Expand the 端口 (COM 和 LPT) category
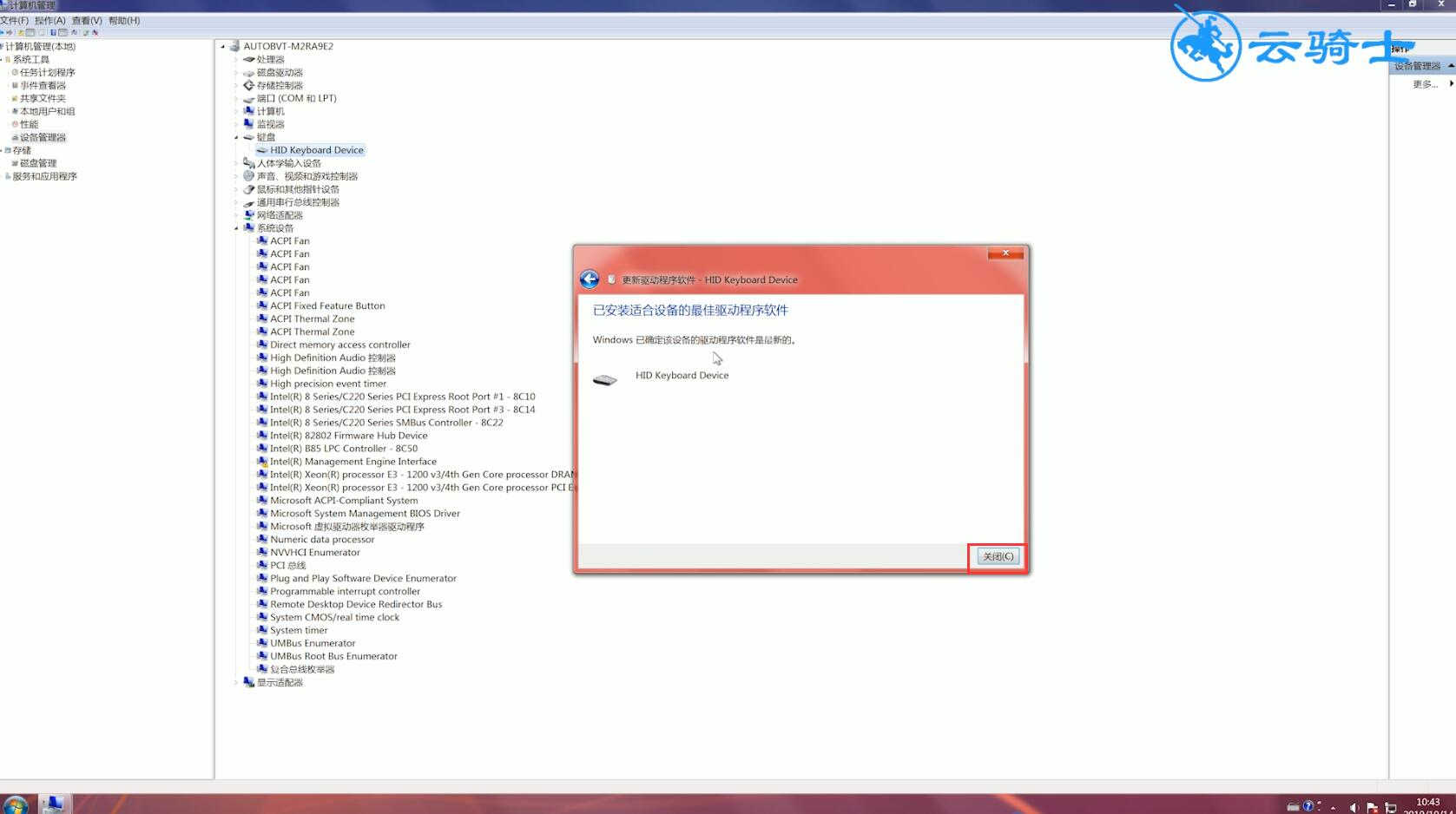1456x814 pixels. click(x=236, y=98)
